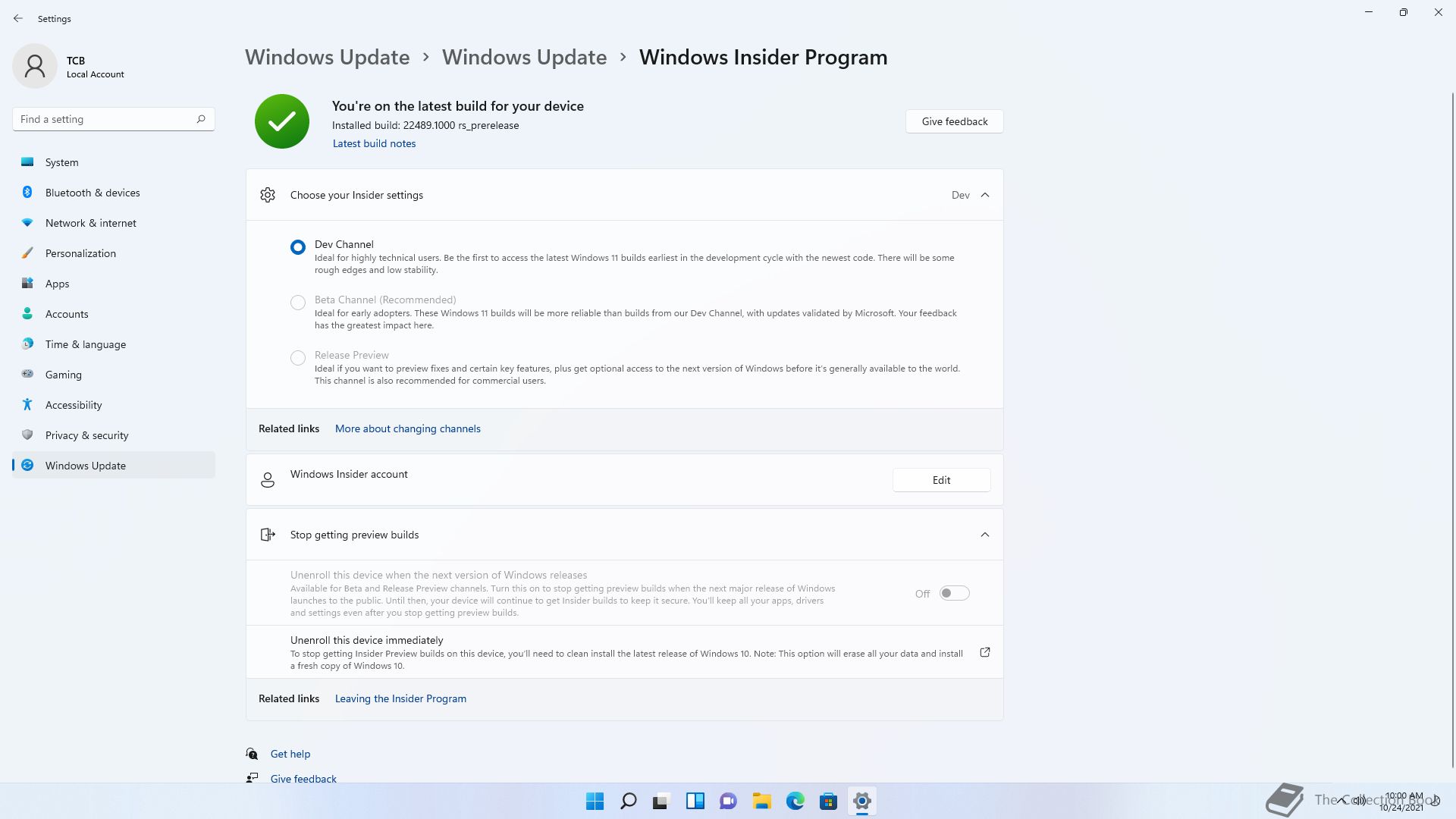Open Network & internet settings

tap(114, 222)
